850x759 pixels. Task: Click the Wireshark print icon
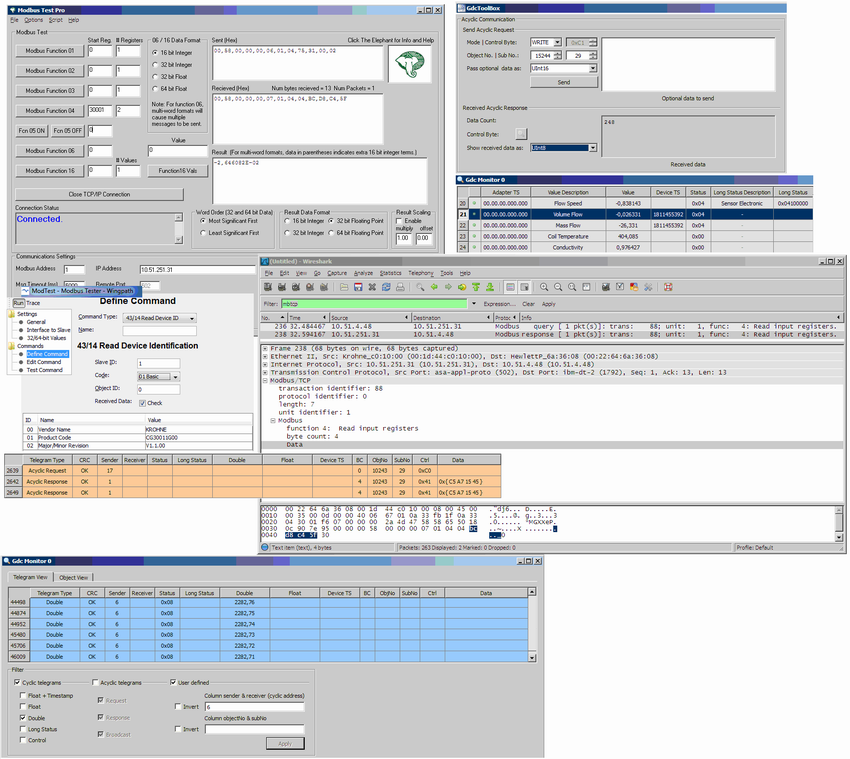pyautogui.click(x=400, y=287)
